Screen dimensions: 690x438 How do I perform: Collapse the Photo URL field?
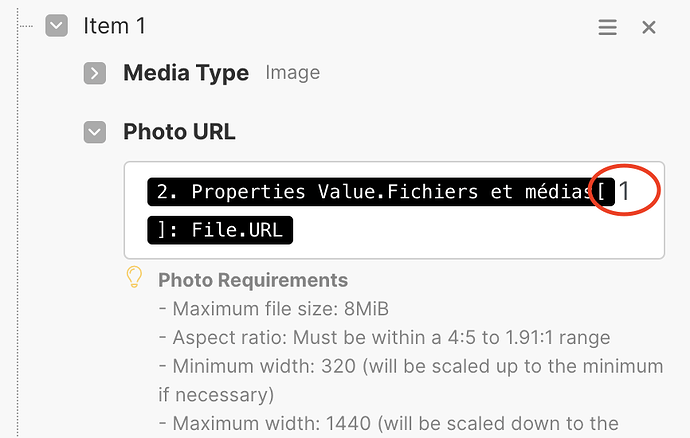(95, 132)
